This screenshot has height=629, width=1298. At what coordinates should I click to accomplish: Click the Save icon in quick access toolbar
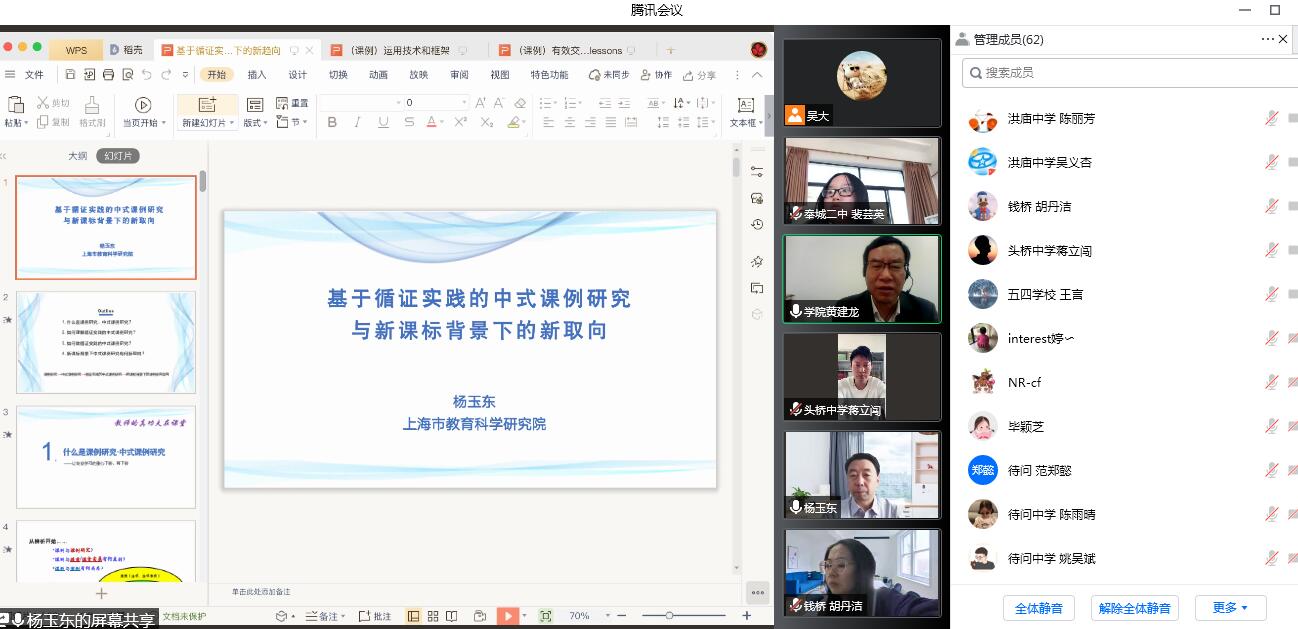(70, 75)
